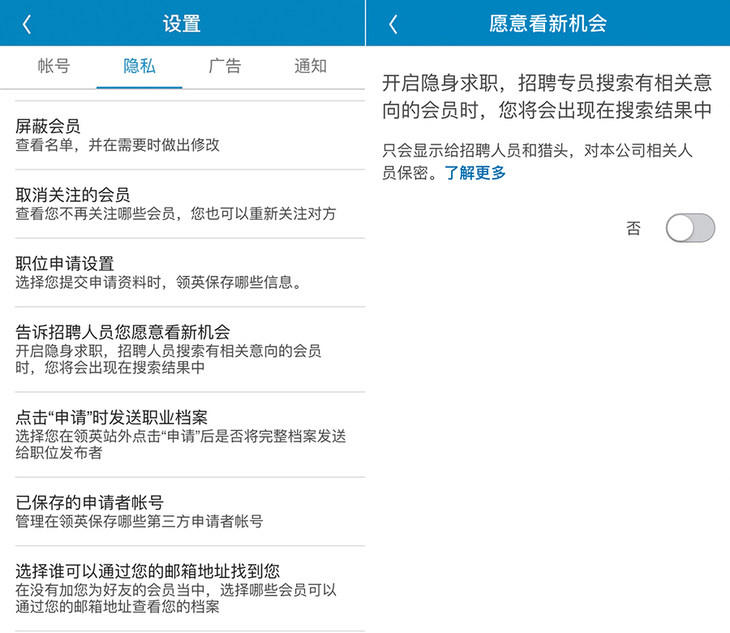Click text 只会显示给招聘人员和猎头
Viewport: 730px width, 633px height.
475,150
